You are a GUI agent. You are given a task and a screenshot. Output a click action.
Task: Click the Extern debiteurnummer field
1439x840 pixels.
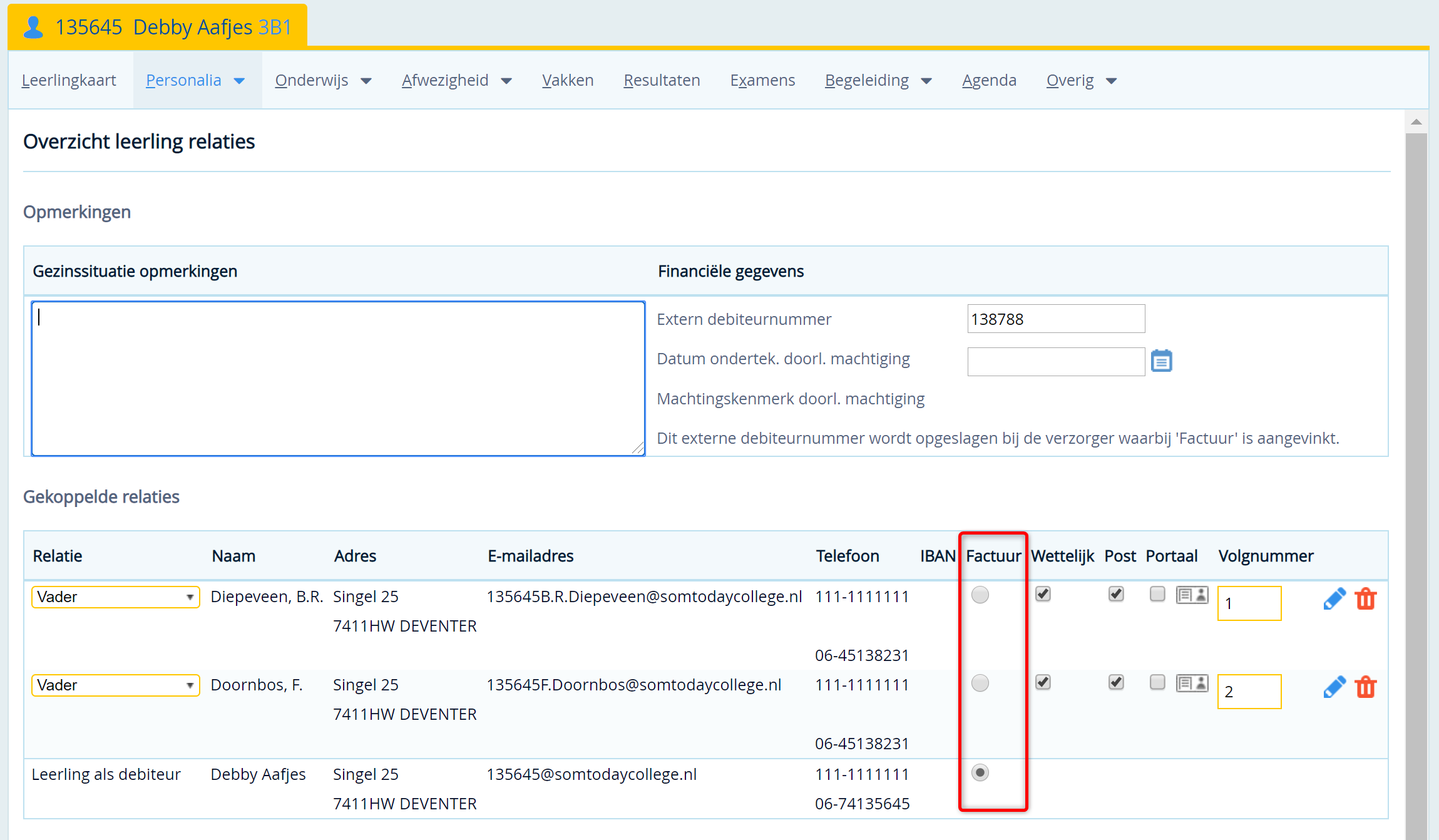(1056, 319)
